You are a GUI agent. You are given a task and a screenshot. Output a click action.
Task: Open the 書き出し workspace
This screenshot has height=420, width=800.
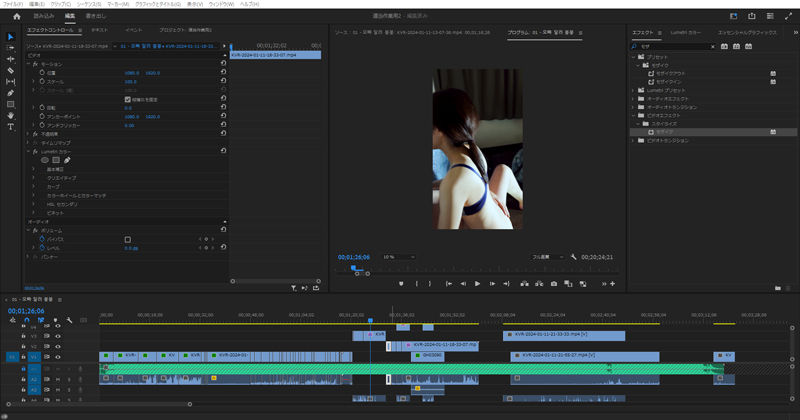coord(96,17)
